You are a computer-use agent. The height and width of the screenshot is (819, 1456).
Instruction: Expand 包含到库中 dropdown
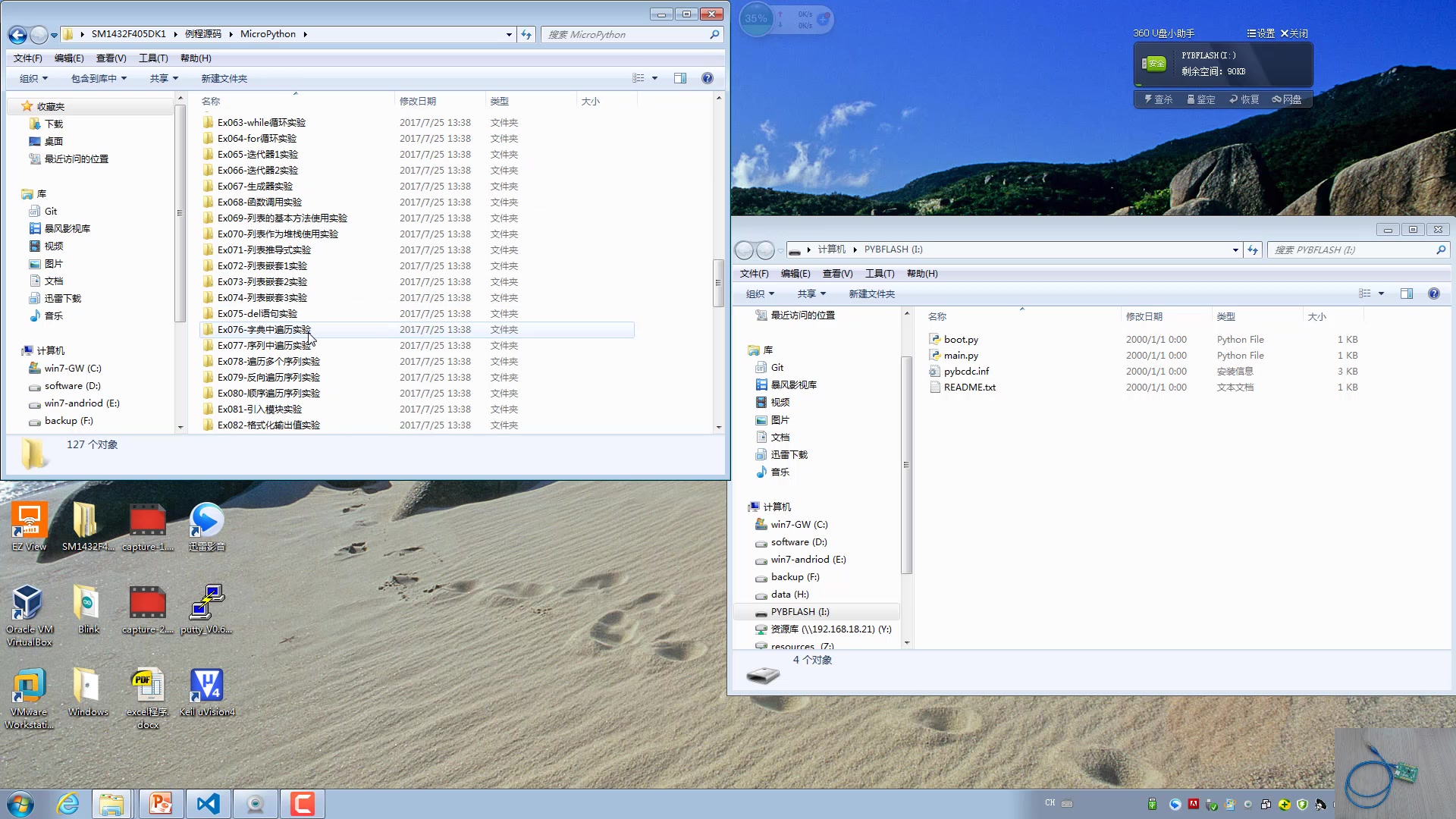(x=99, y=78)
